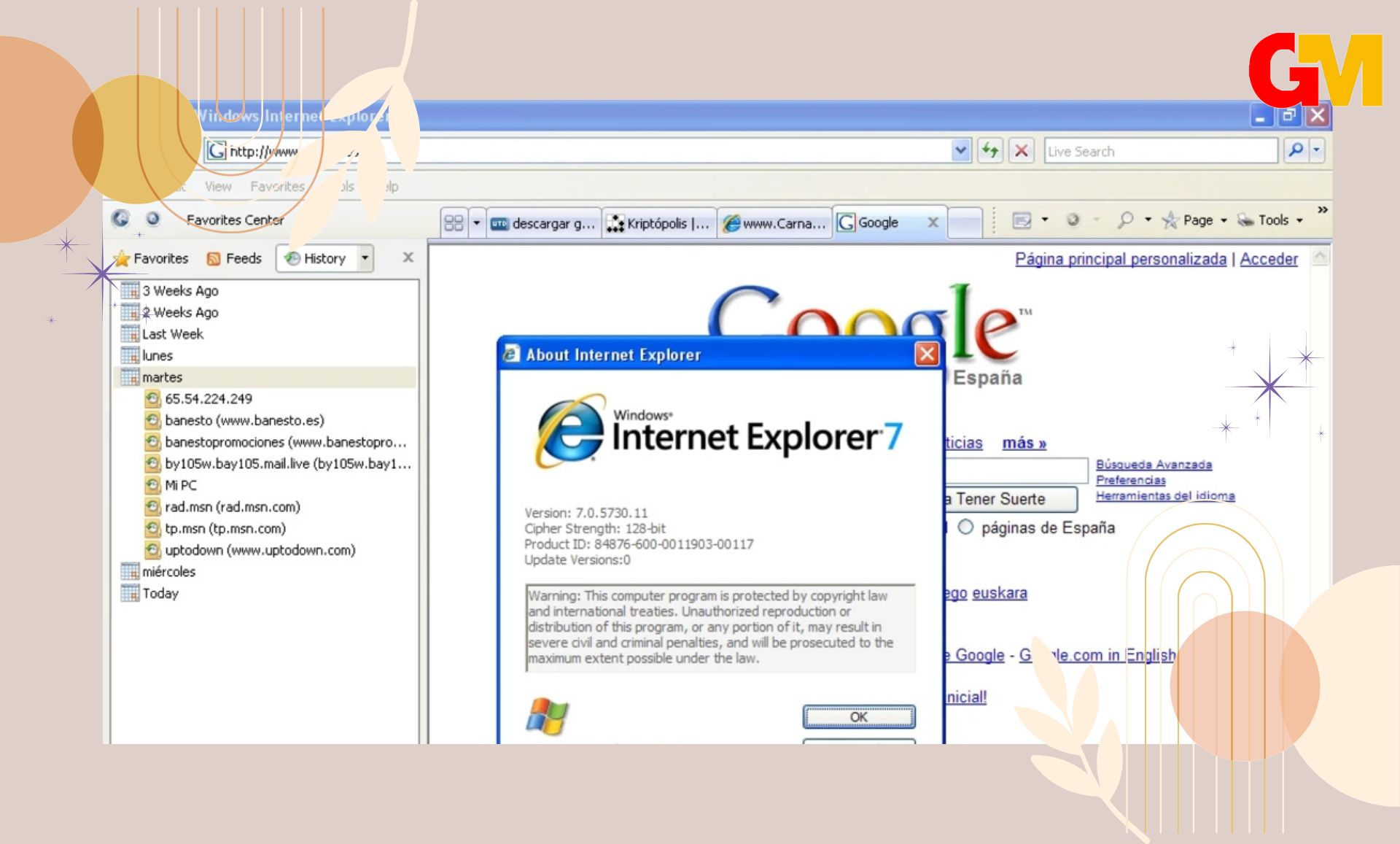Viewport: 1400px width, 844px height.
Task: Click OK in About Internet Explorer dialog
Action: coord(859,716)
